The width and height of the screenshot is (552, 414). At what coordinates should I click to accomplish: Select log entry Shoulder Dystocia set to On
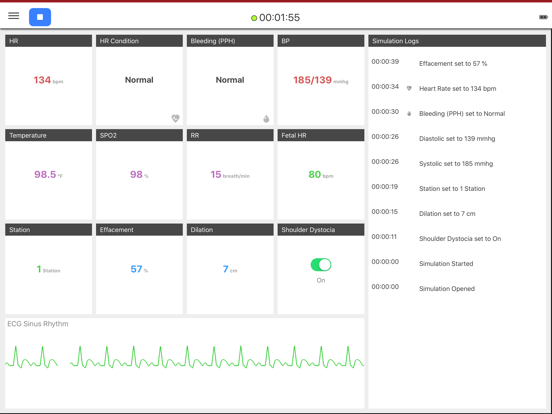pos(460,239)
